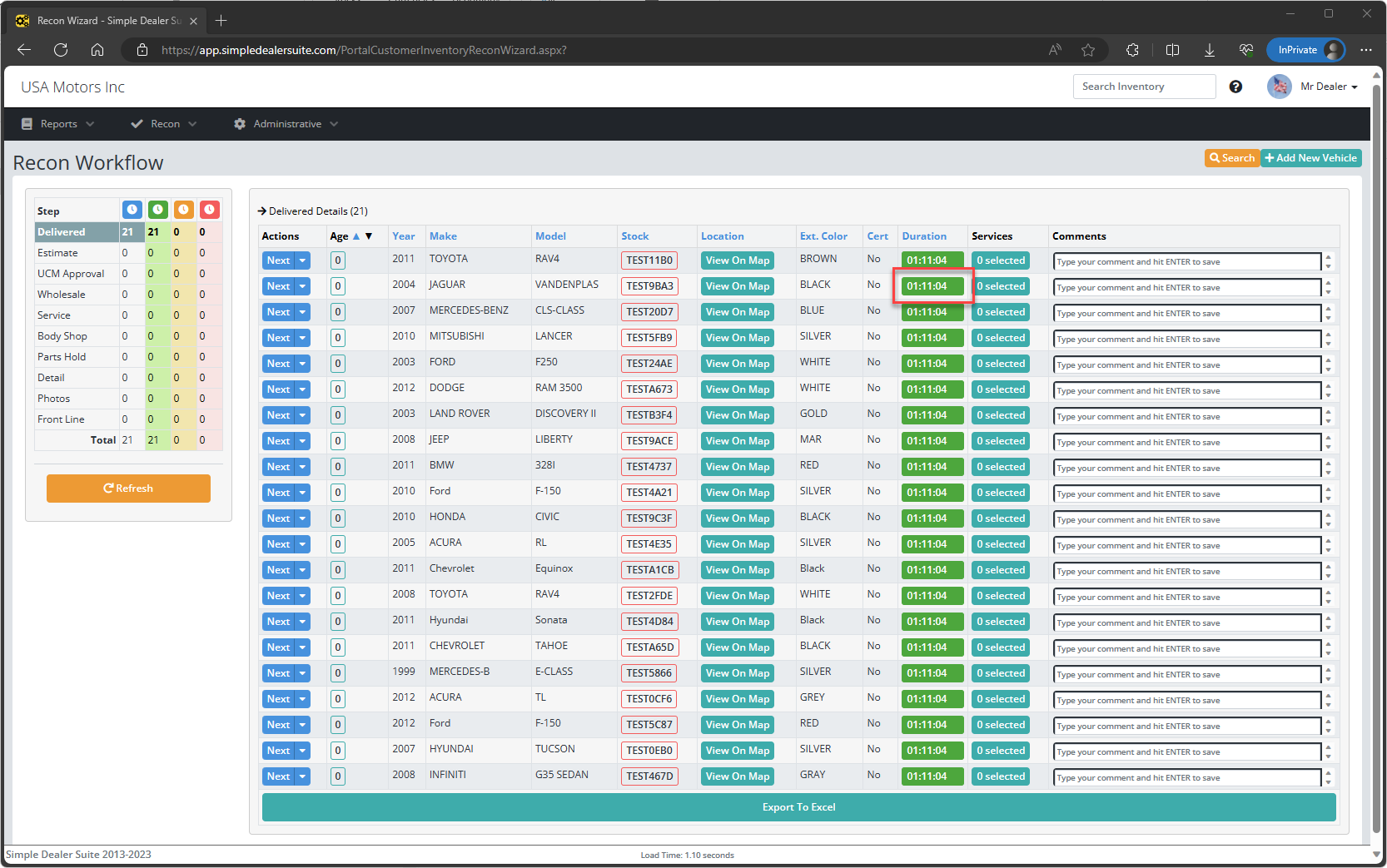1387x868 pixels.
Task: Click the red clock icon in Step header
Action: [x=209, y=210]
